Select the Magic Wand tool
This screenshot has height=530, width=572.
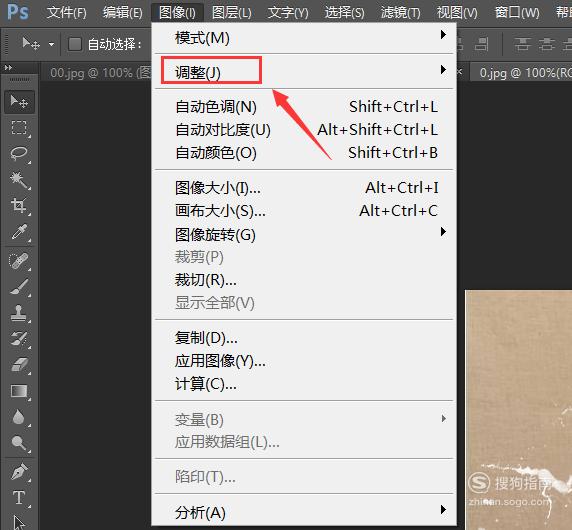click(x=19, y=179)
